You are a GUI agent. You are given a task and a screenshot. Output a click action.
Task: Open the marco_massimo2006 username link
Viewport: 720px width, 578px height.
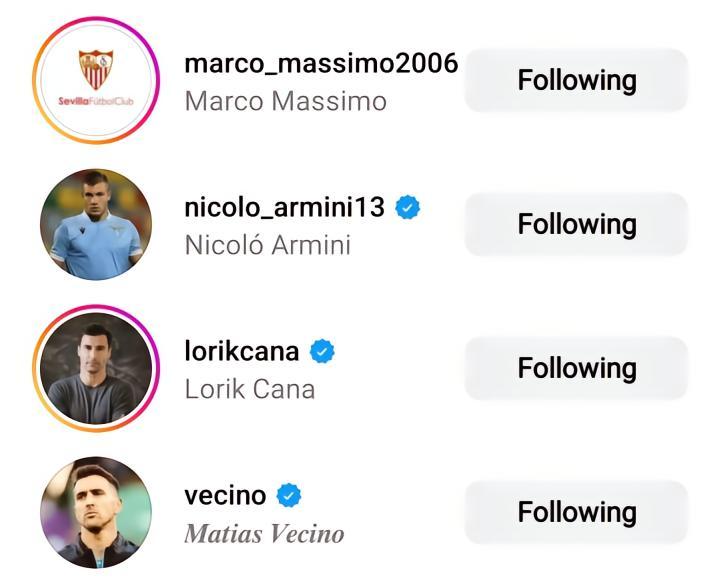coord(321,63)
